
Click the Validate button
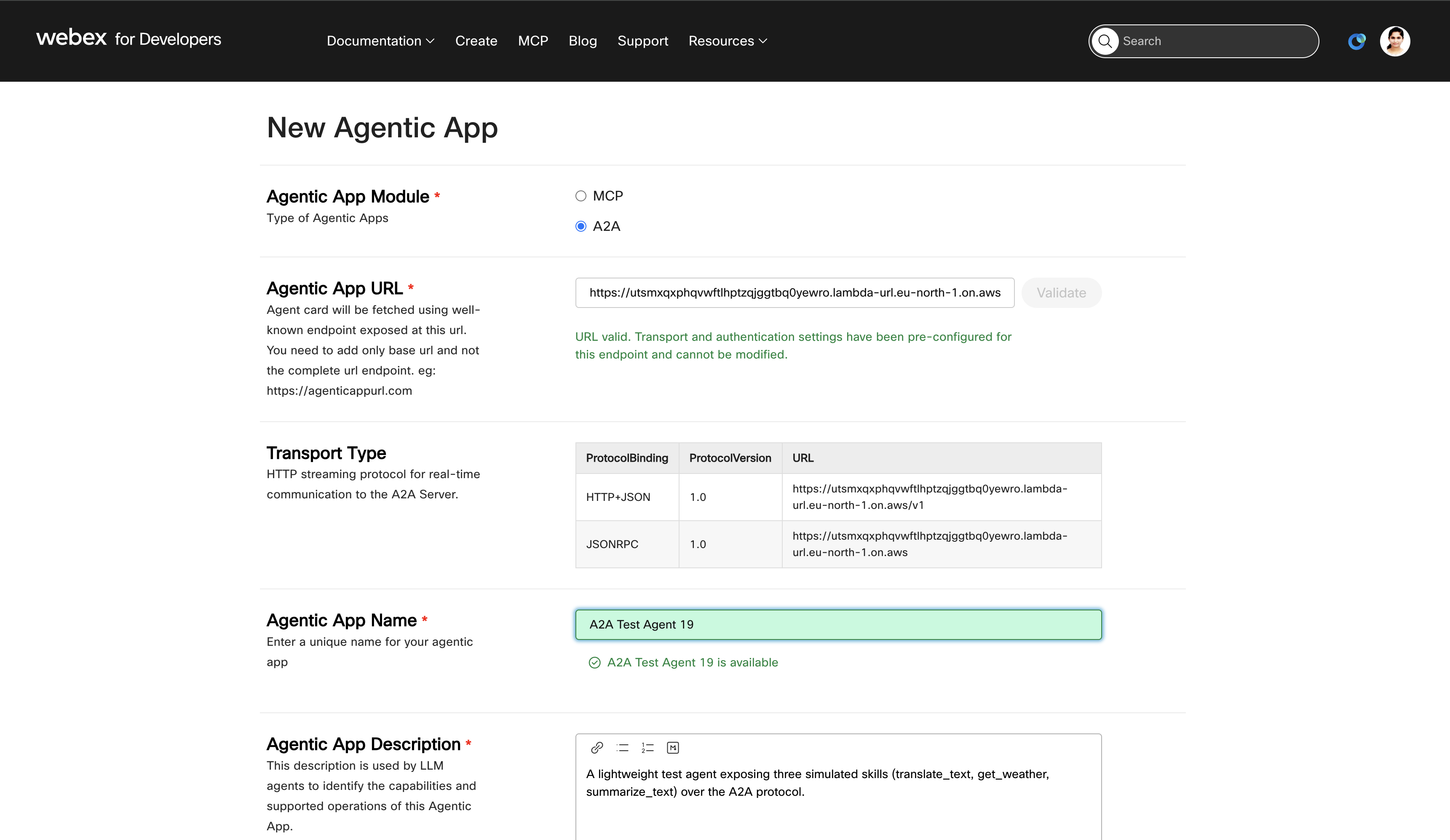(x=1061, y=293)
